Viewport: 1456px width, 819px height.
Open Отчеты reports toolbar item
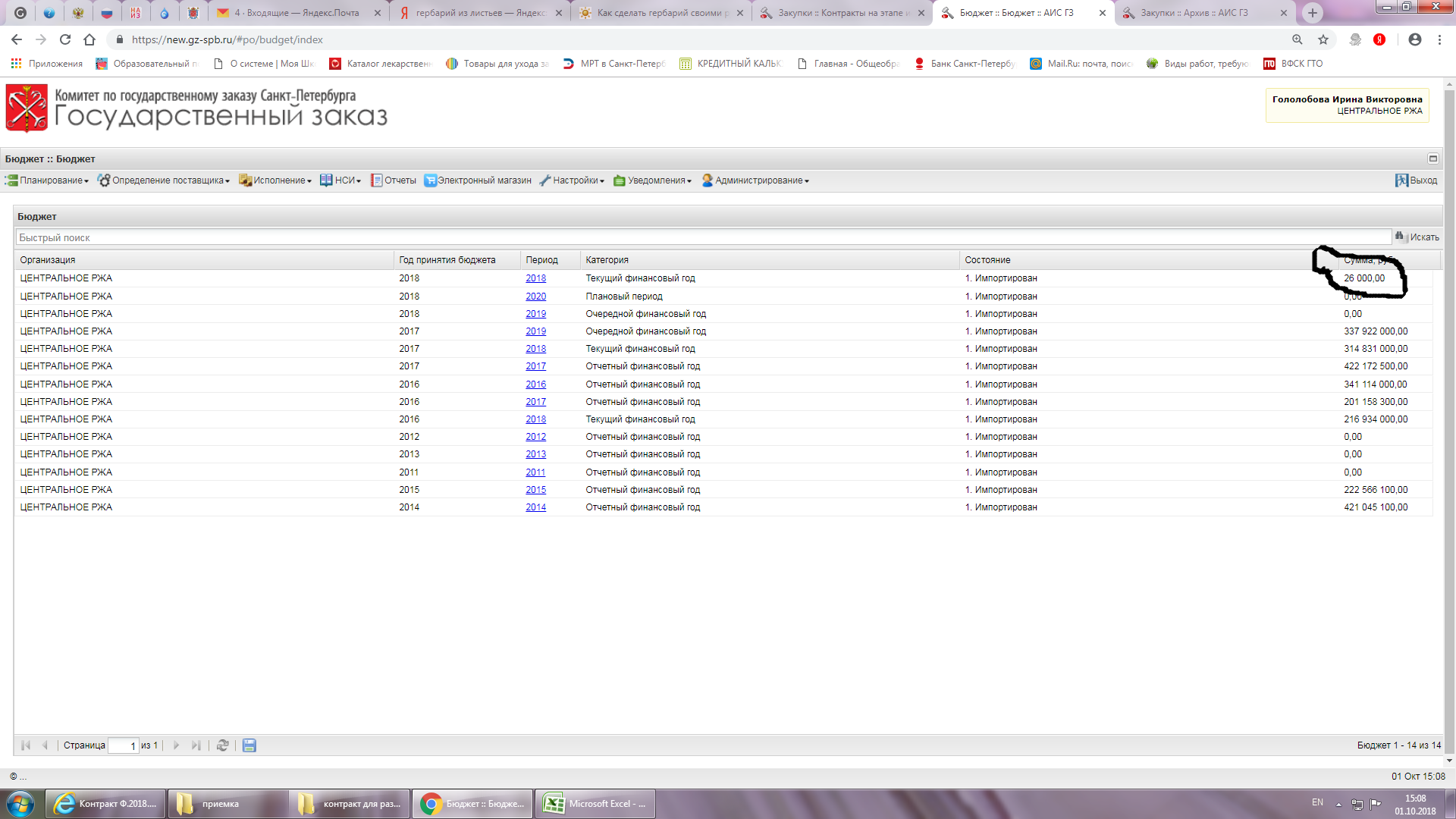pyautogui.click(x=393, y=180)
